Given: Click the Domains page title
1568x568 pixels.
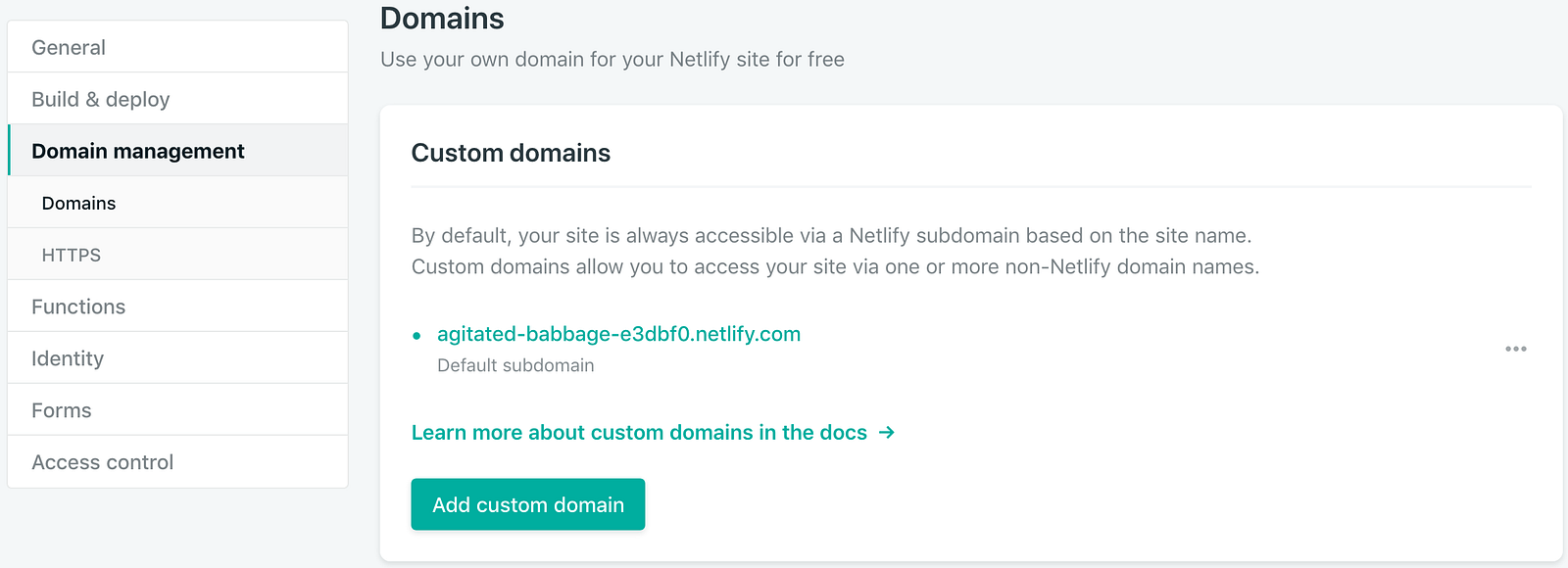Looking at the screenshot, I should pyautogui.click(x=442, y=19).
